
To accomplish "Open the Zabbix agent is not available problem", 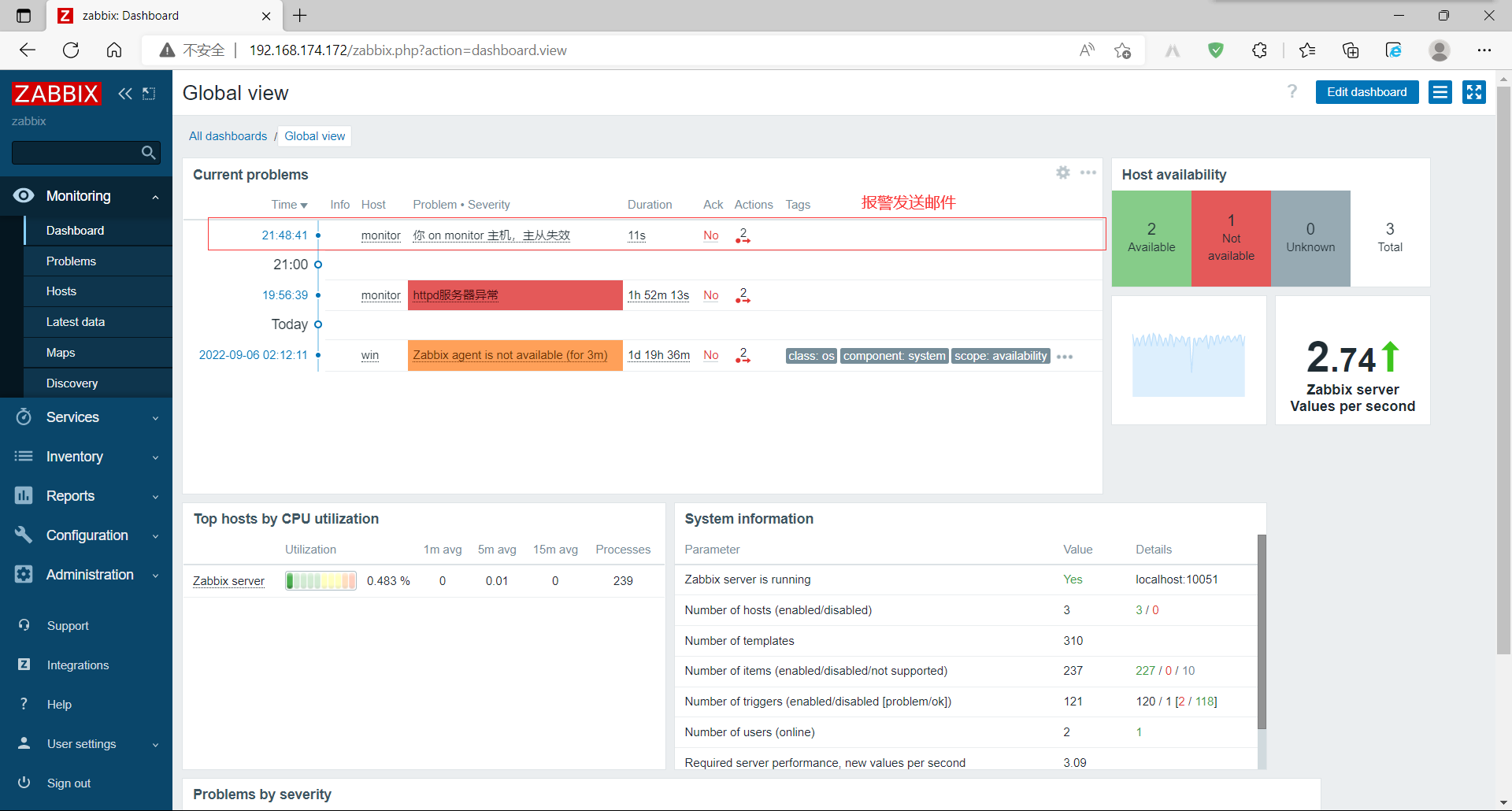I will pos(510,355).
